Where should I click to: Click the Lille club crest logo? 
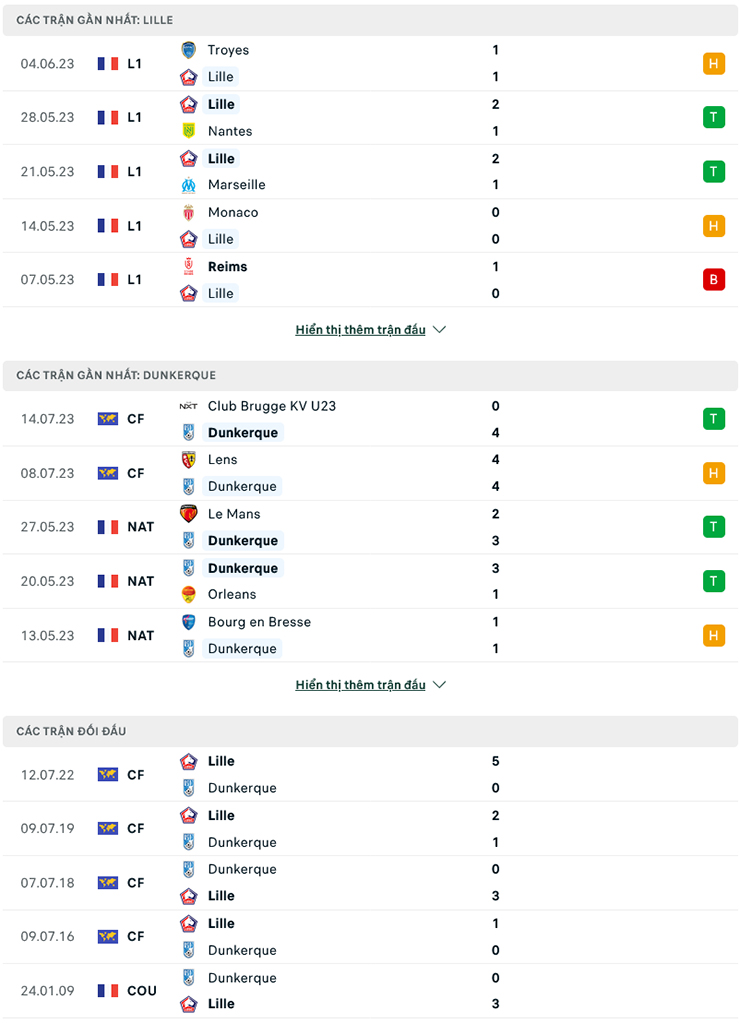[x=188, y=76]
